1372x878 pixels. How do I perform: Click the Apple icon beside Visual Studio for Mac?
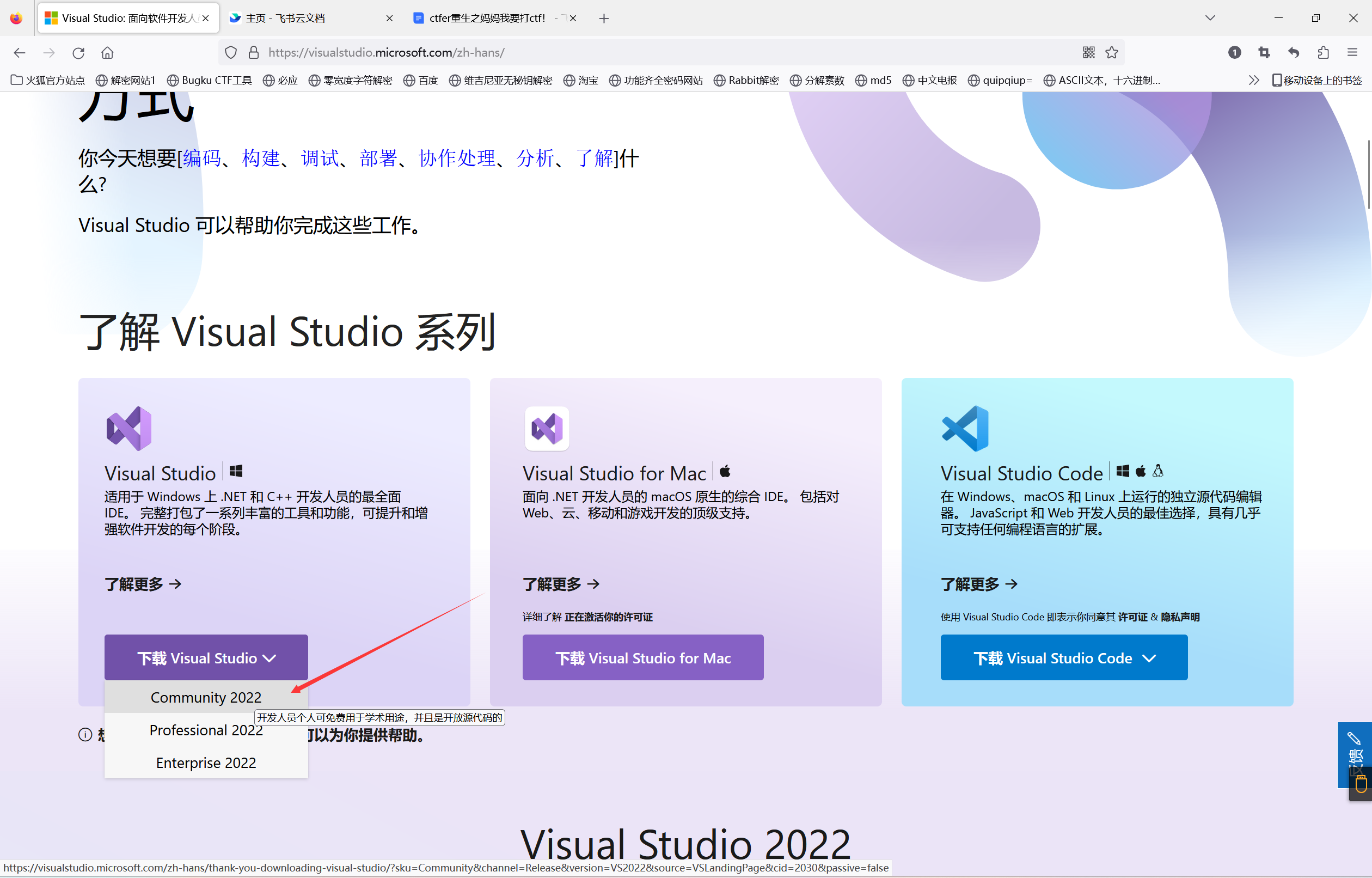click(725, 472)
